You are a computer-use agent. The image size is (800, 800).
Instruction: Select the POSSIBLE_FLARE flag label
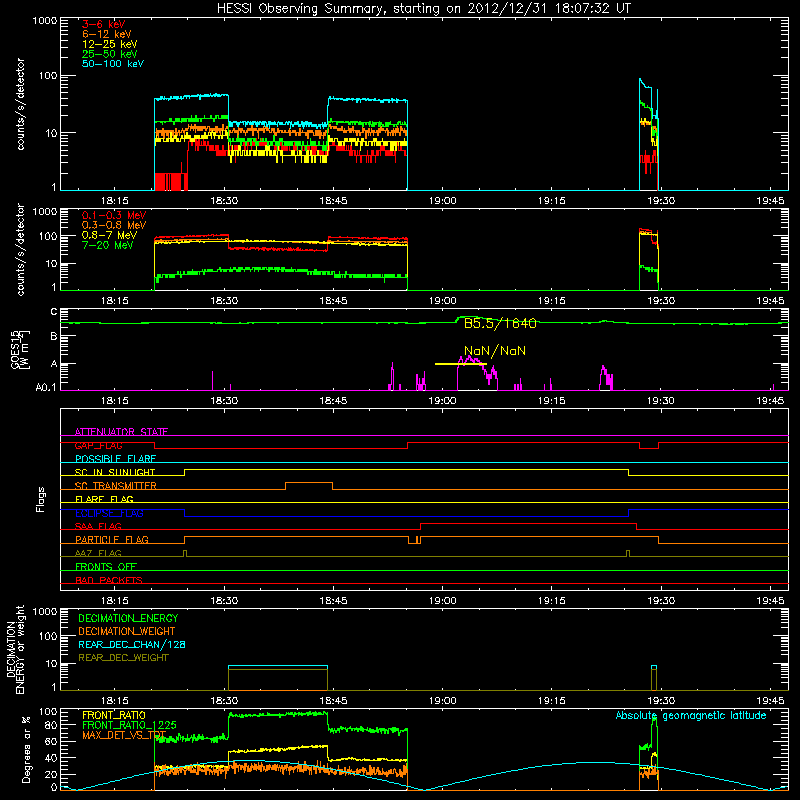(115, 459)
